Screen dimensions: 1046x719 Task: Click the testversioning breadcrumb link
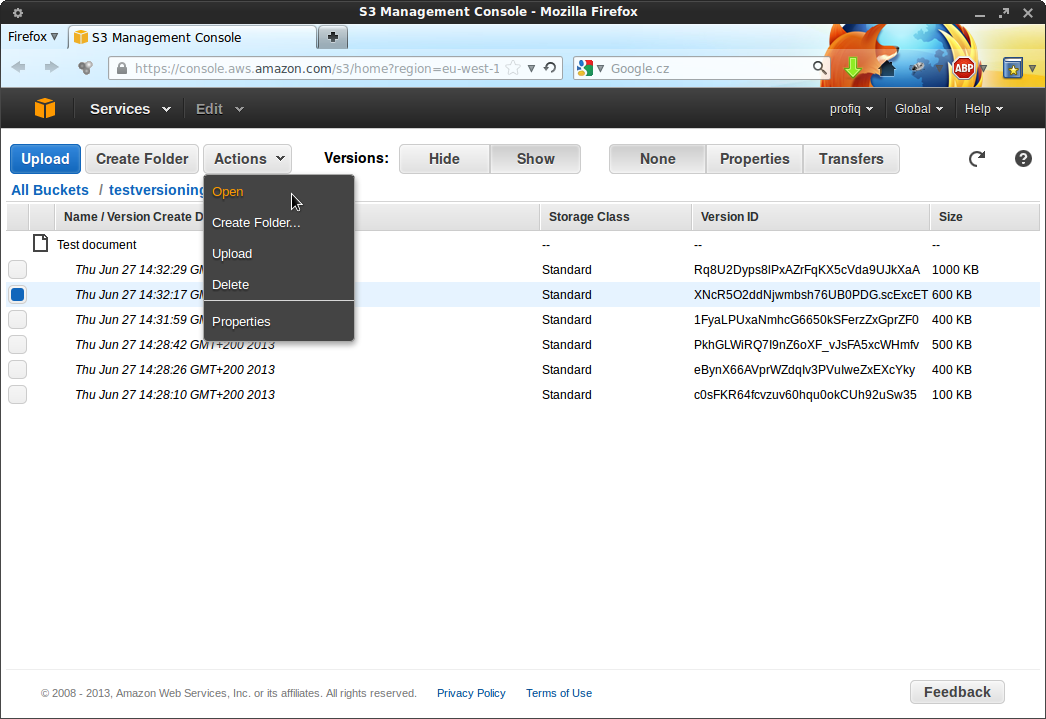click(157, 190)
